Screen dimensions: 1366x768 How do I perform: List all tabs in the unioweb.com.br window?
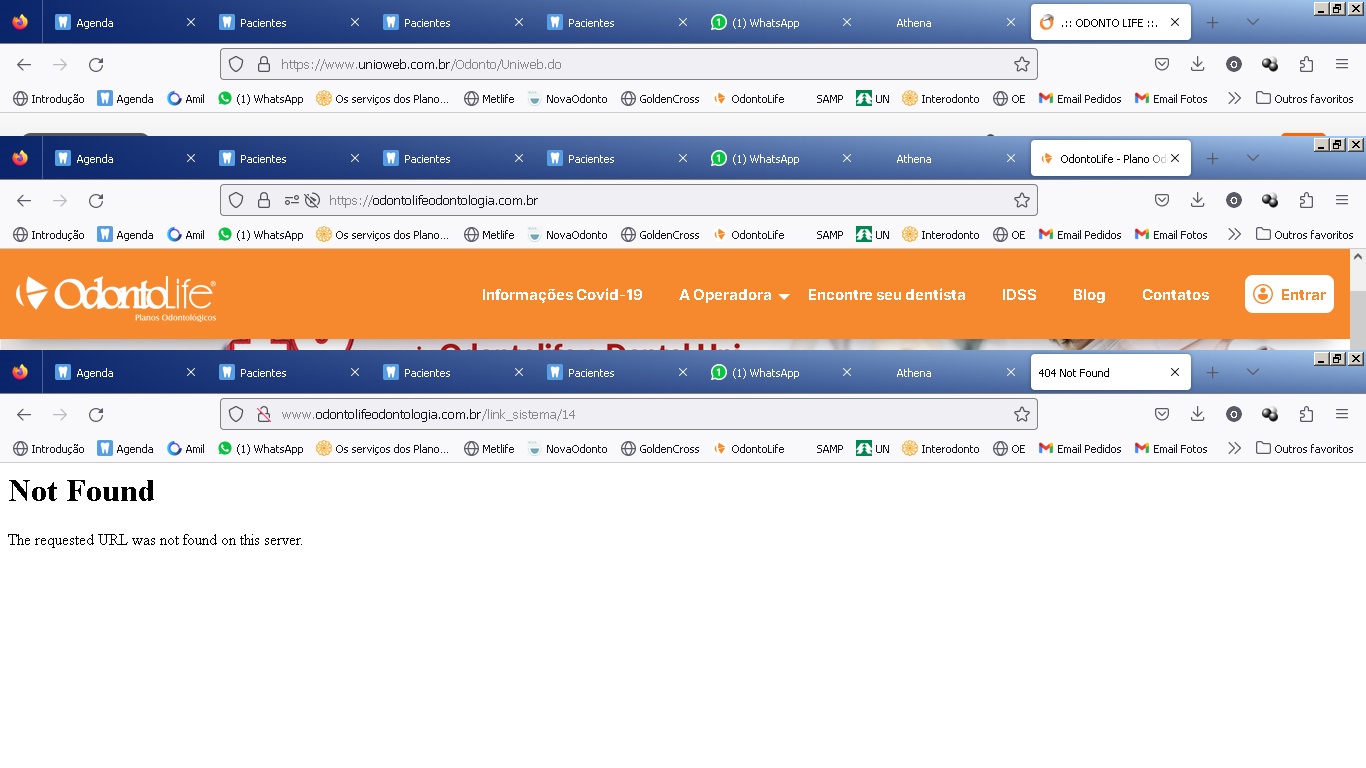tap(1253, 23)
